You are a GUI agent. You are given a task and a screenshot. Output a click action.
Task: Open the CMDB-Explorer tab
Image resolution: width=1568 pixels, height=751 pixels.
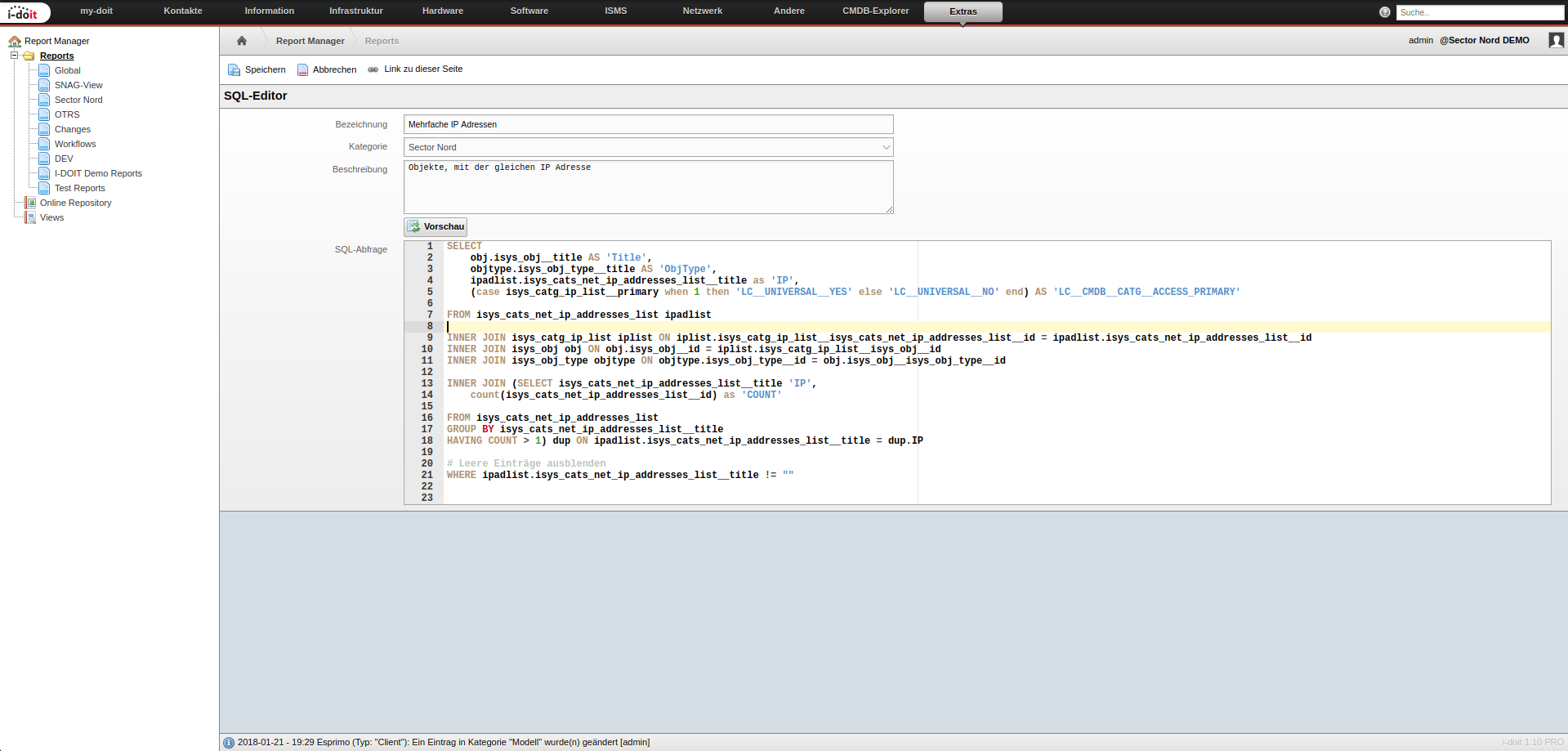[876, 11]
